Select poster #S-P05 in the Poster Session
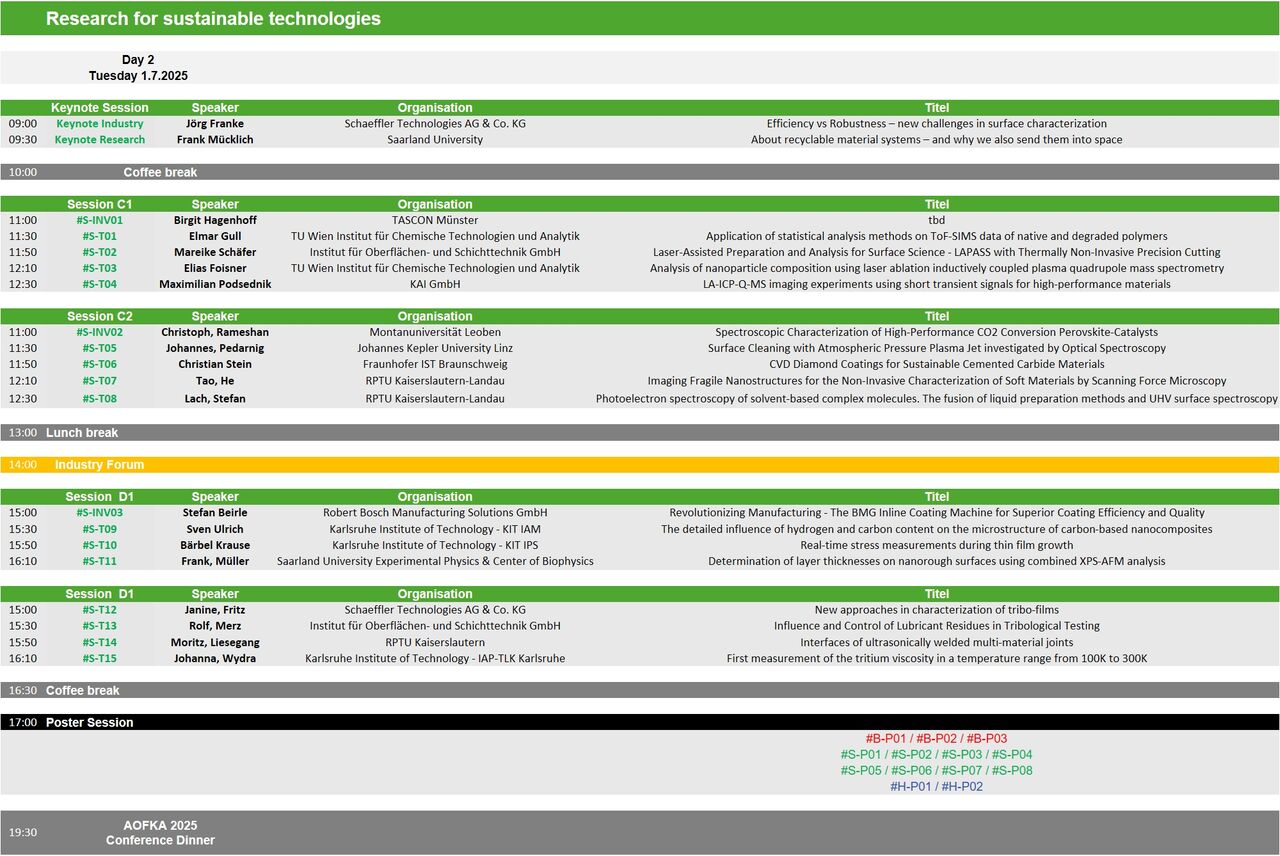 pyautogui.click(x=861, y=771)
